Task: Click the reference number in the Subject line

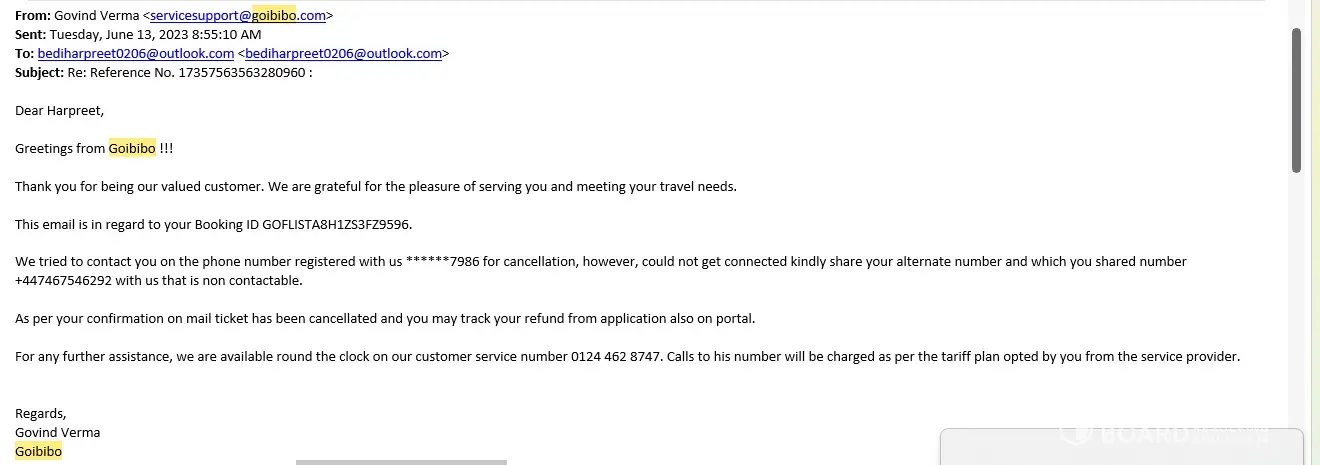Action: [241, 73]
